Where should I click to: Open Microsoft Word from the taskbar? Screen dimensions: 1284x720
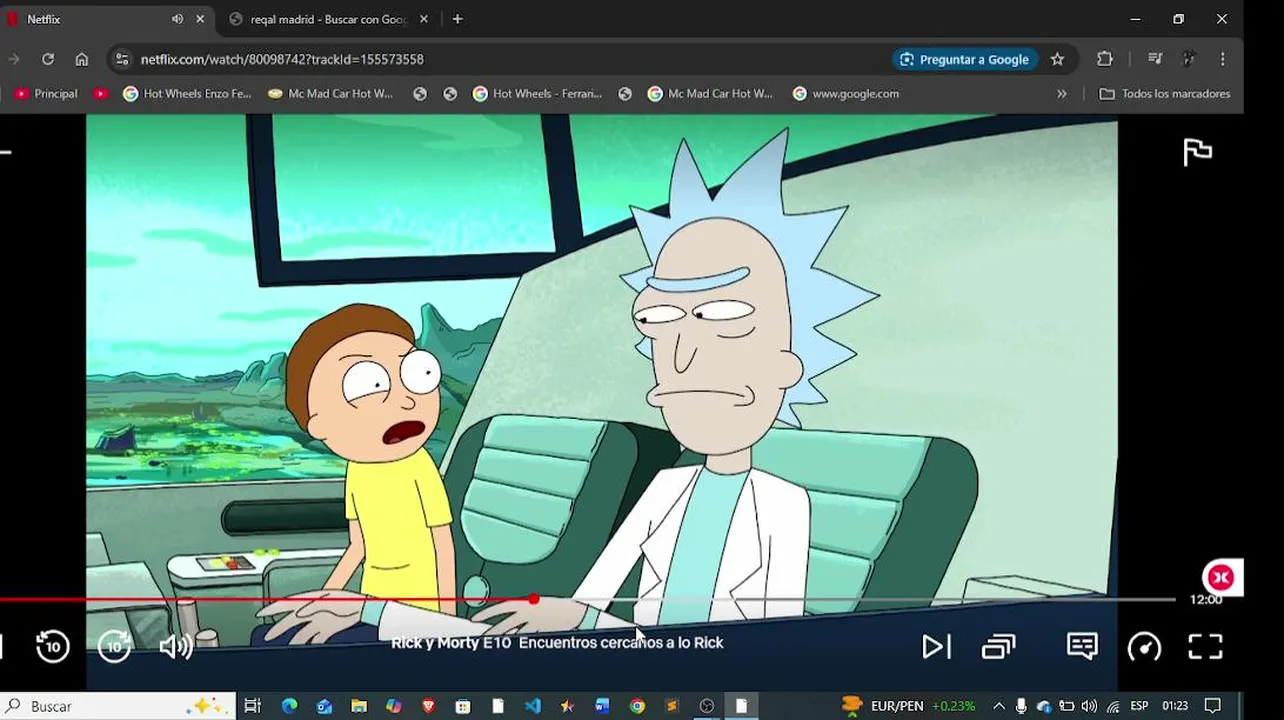click(x=602, y=706)
